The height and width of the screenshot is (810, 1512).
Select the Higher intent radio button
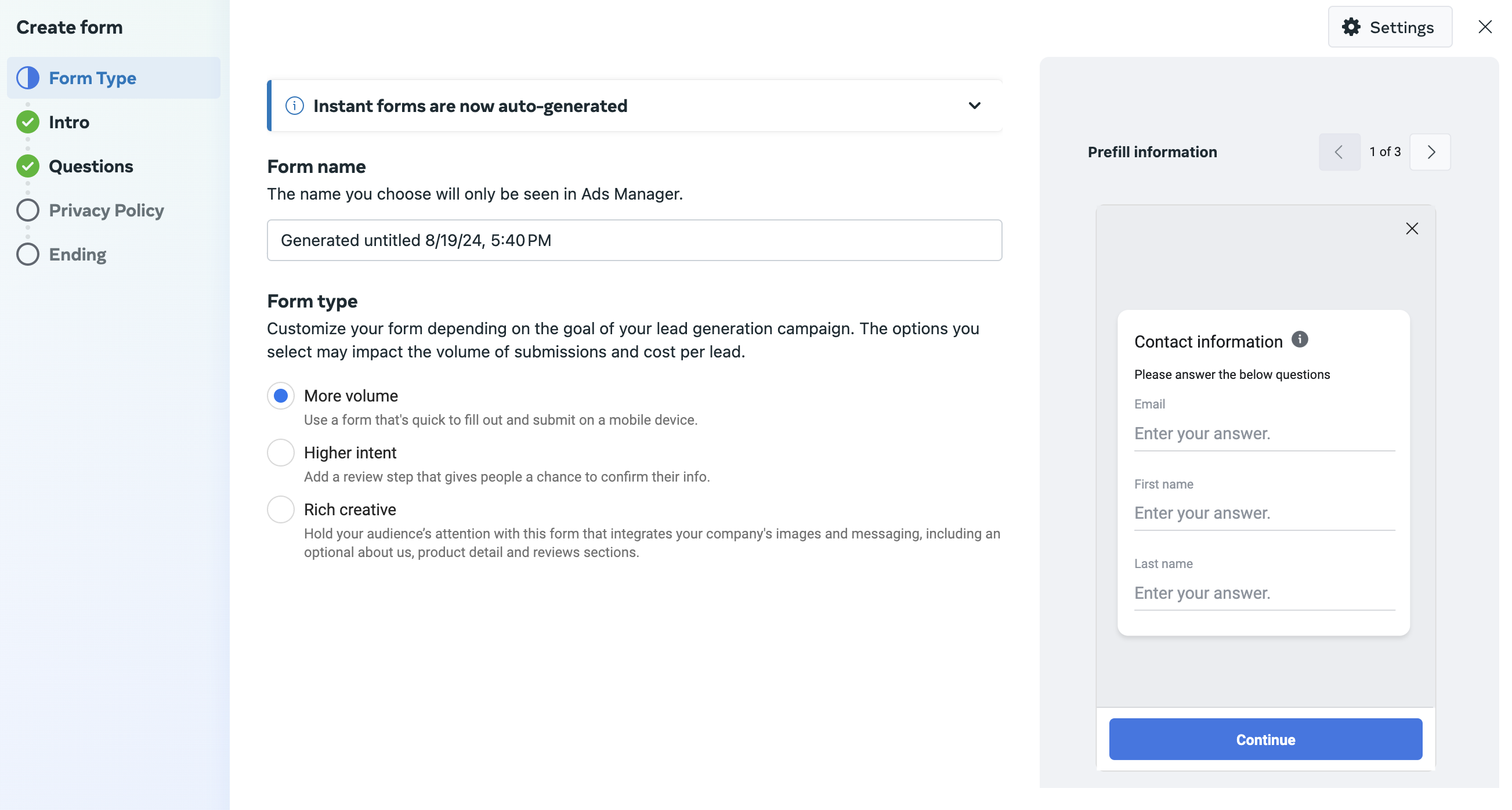coord(281,453)
